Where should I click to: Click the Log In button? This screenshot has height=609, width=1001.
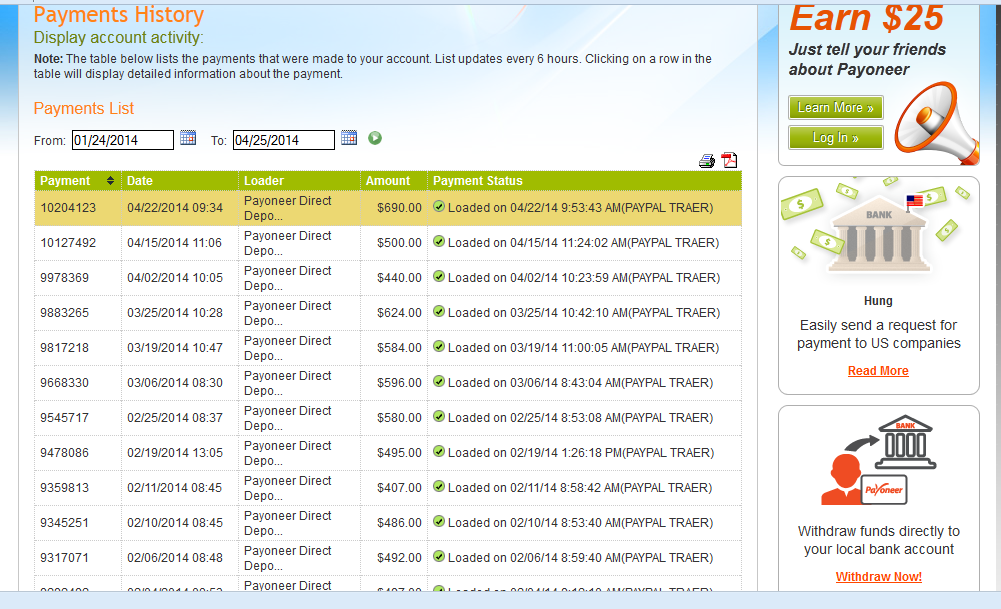click(836, 137)
